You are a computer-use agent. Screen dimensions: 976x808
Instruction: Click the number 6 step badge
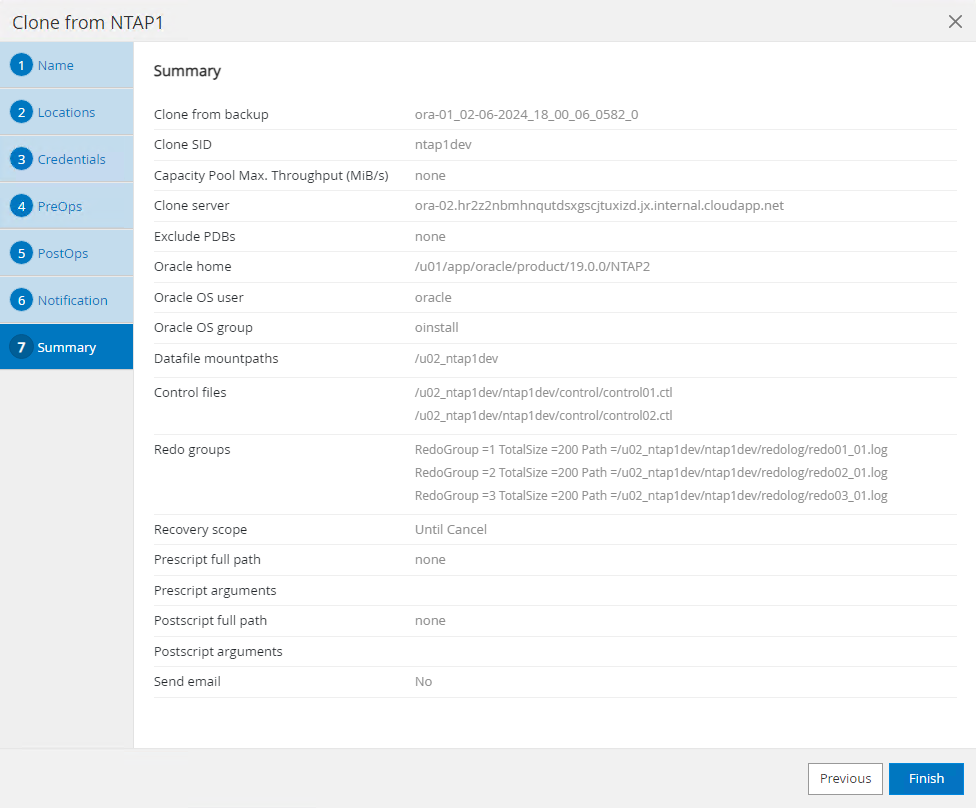coord(22,301)
